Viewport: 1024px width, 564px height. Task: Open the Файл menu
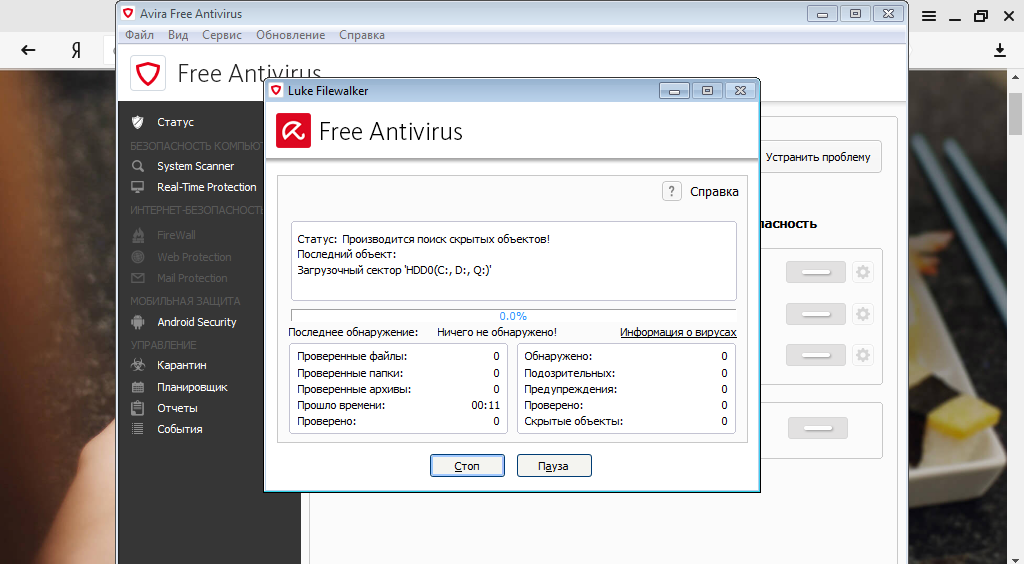tap(139, 35)
